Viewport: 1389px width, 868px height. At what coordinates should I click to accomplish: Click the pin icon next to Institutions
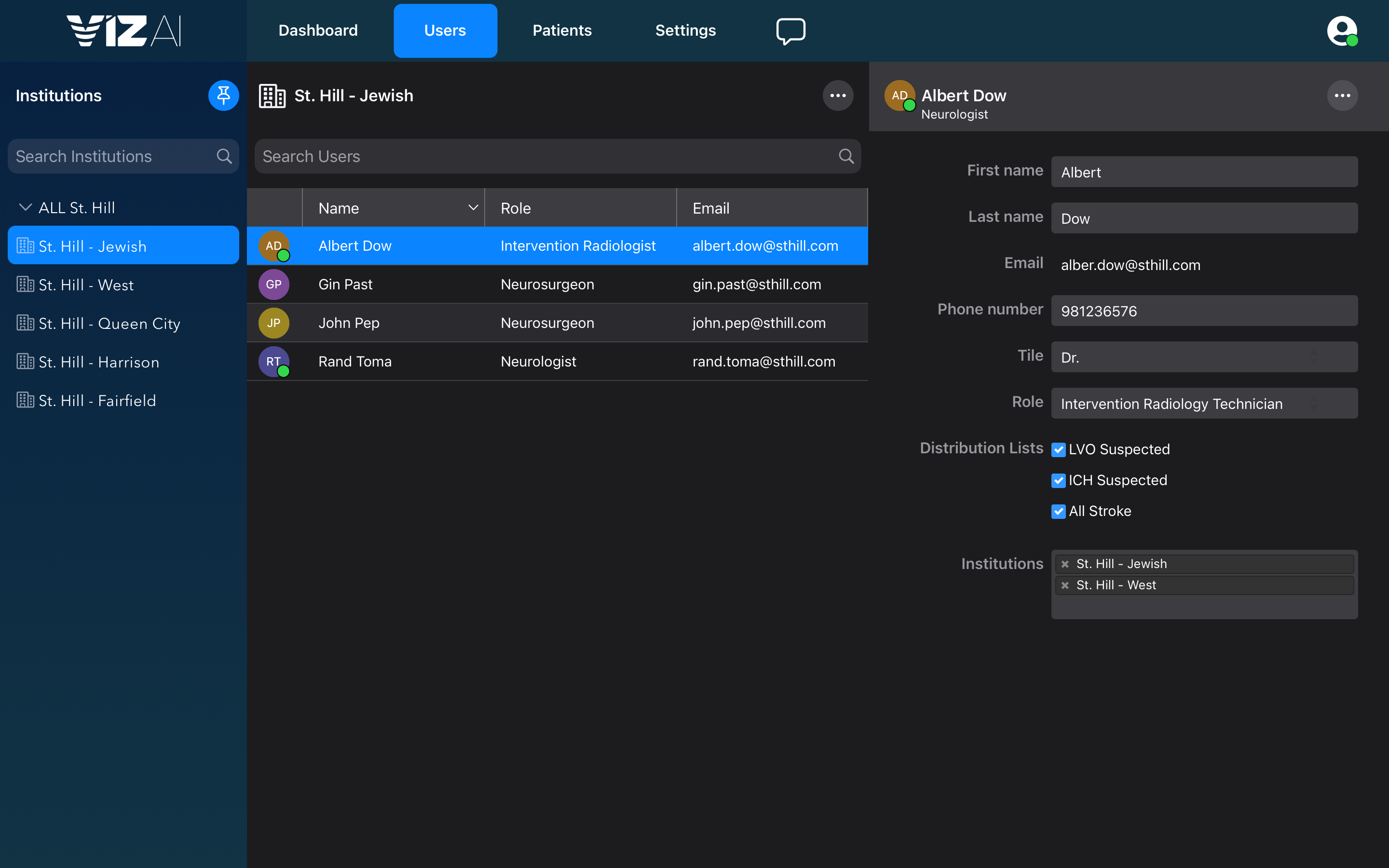(x=223, y=95)
